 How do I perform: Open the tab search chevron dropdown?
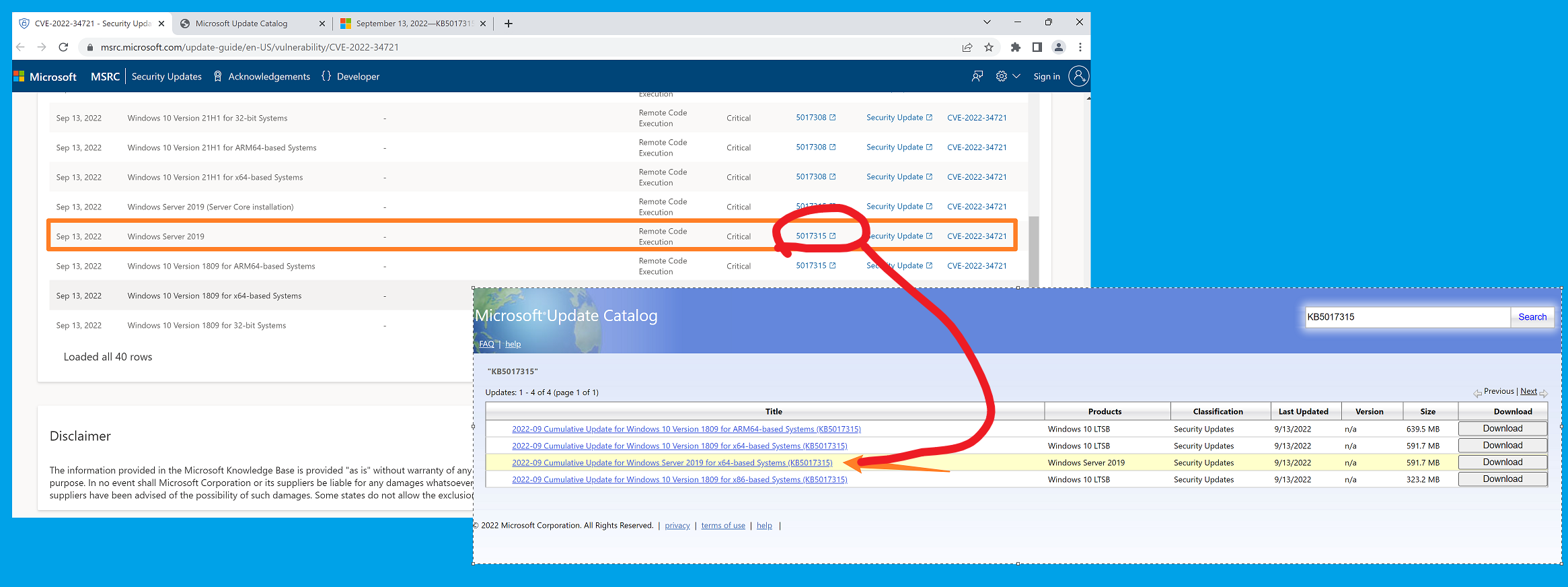tap(986, 22)
